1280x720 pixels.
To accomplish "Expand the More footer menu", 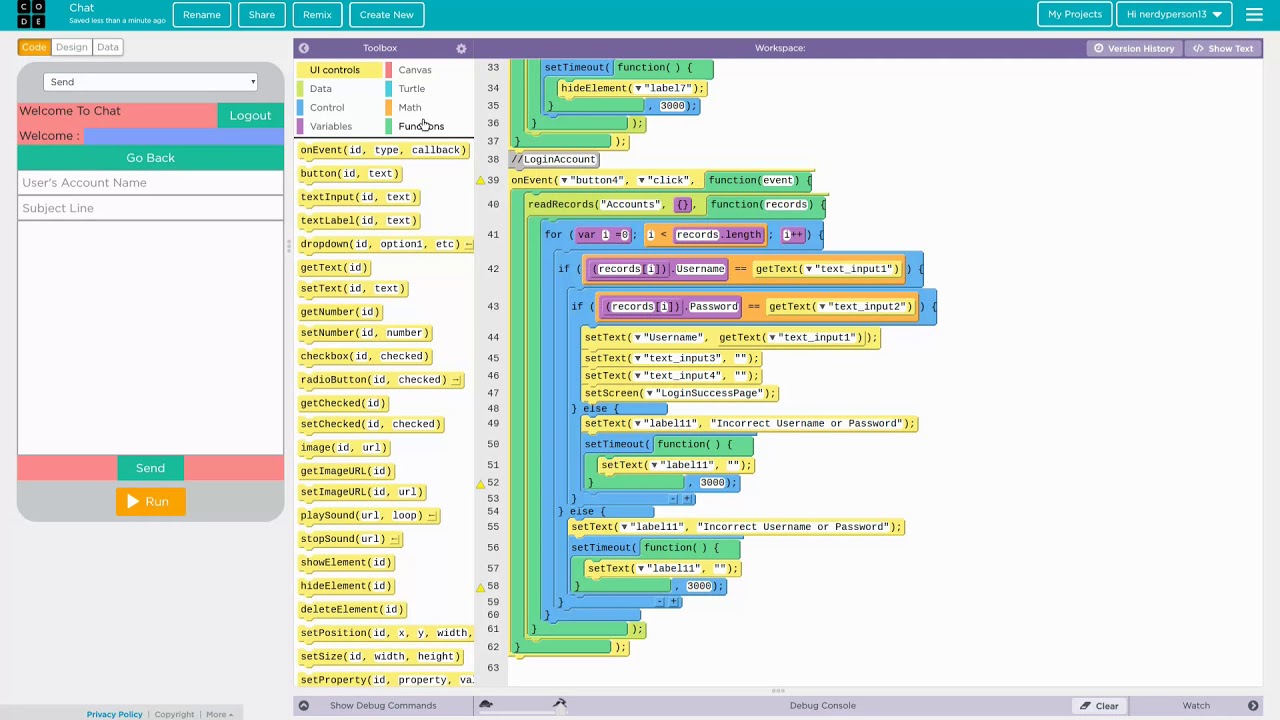I will click(219, 714).
